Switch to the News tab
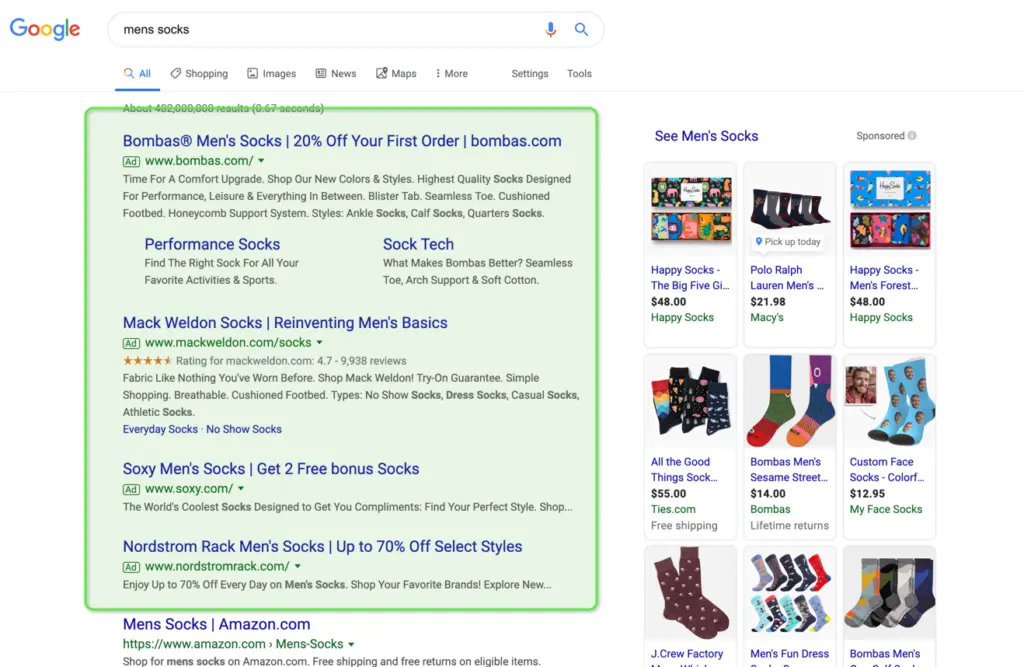This screenshot has height=667, width=1024. [x=336, y=73]
